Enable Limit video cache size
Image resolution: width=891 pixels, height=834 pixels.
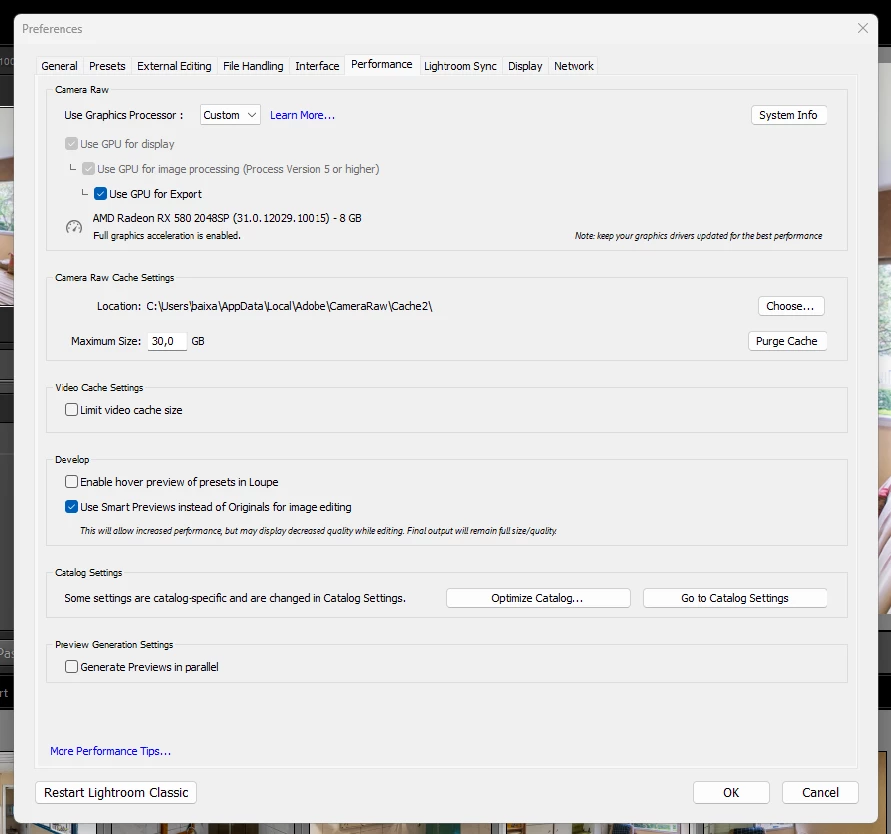click(72, 410)
